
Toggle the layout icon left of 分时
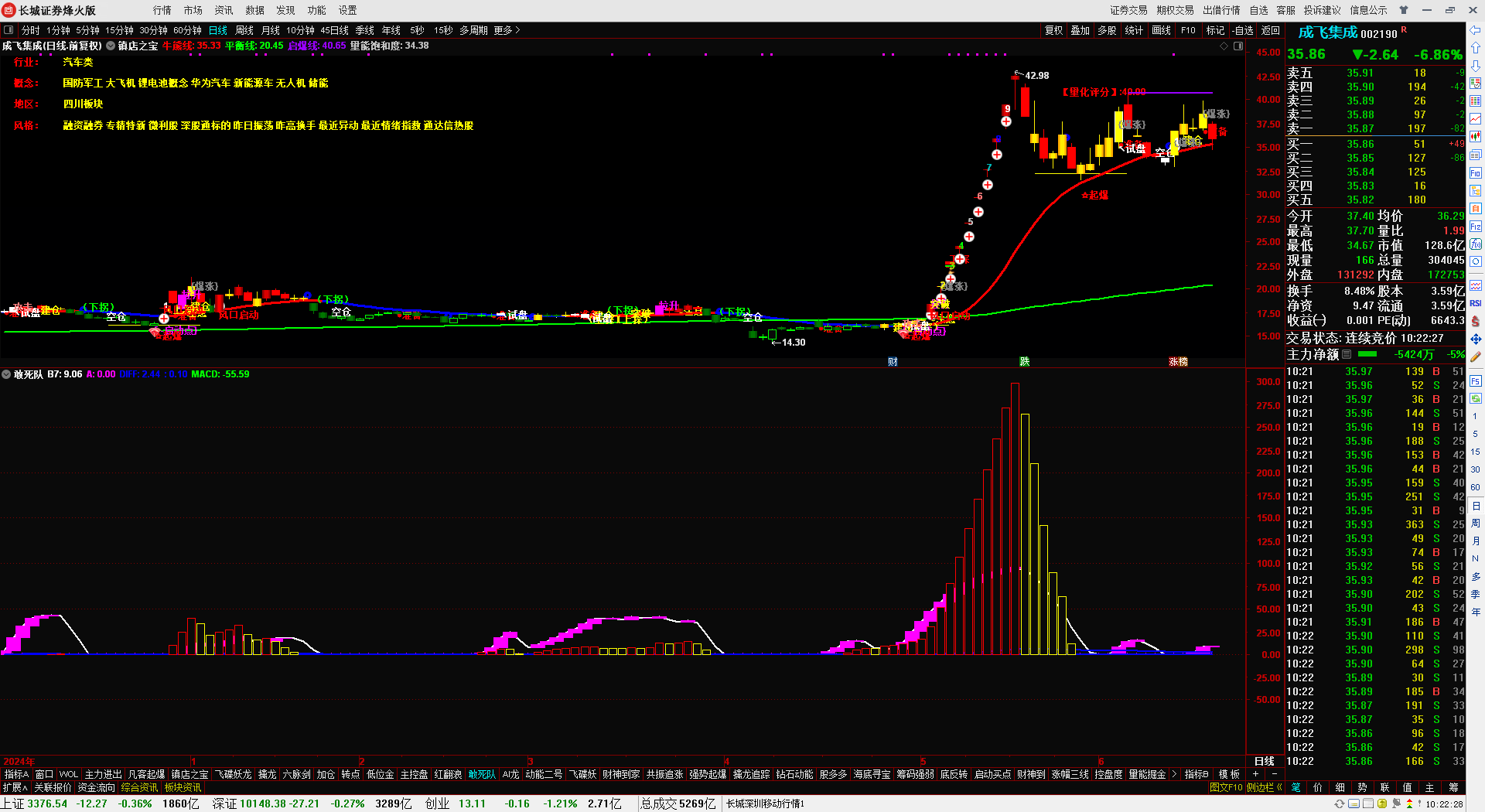coord(9,30)
